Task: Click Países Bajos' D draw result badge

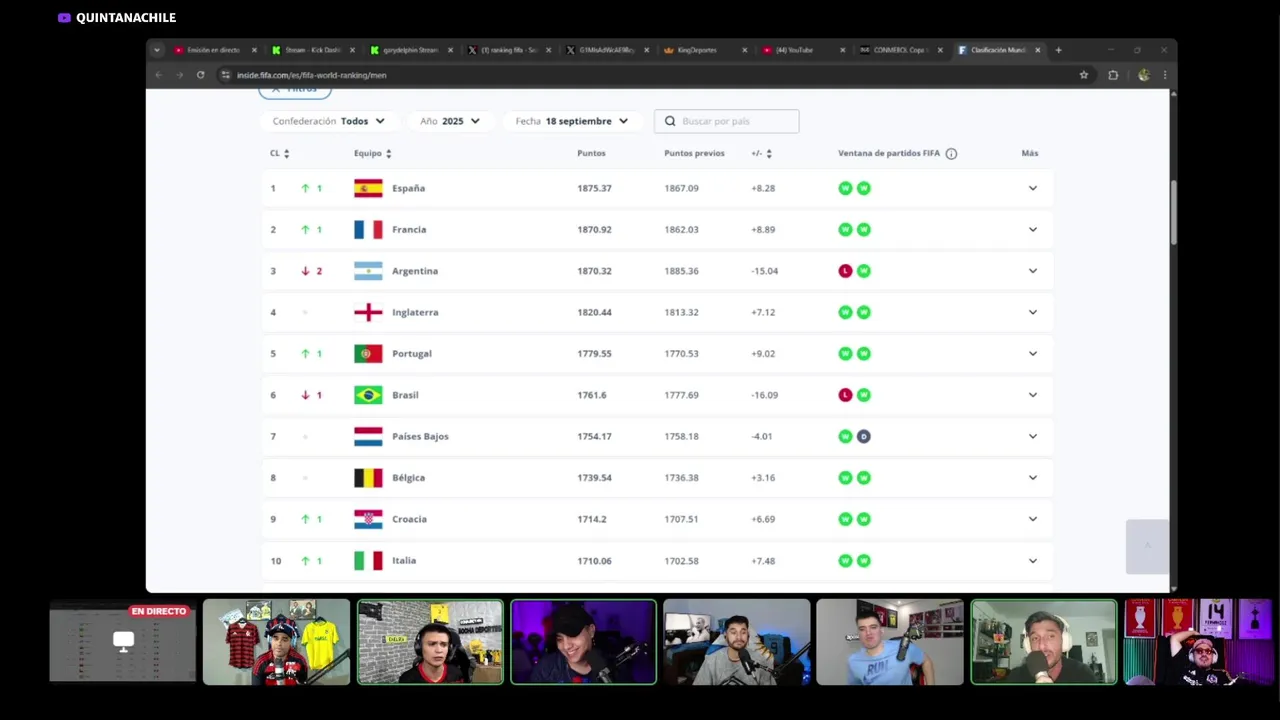Action: click(864, 436)
